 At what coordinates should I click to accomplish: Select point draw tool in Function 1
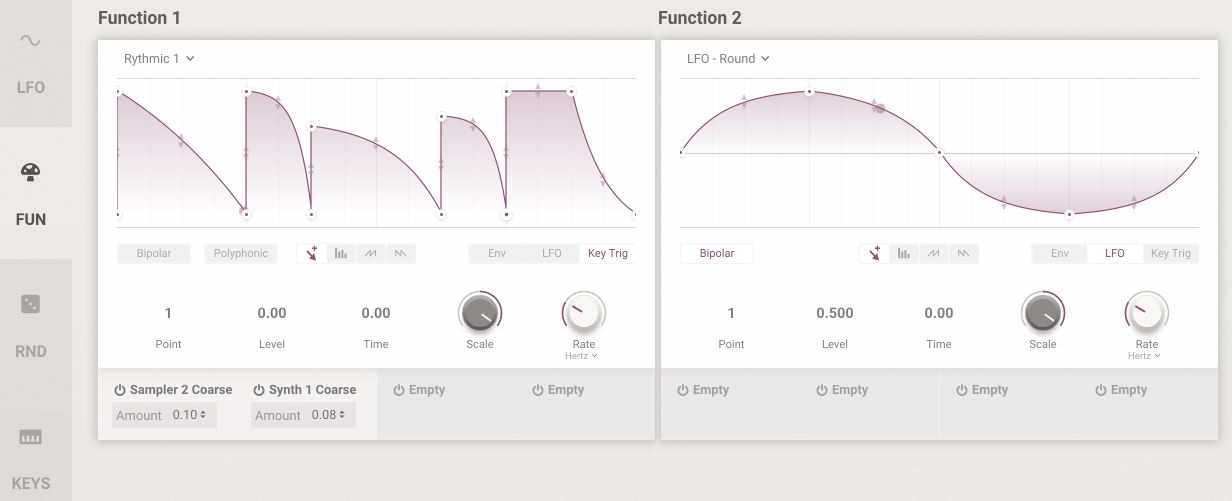[x=313, y=253]
